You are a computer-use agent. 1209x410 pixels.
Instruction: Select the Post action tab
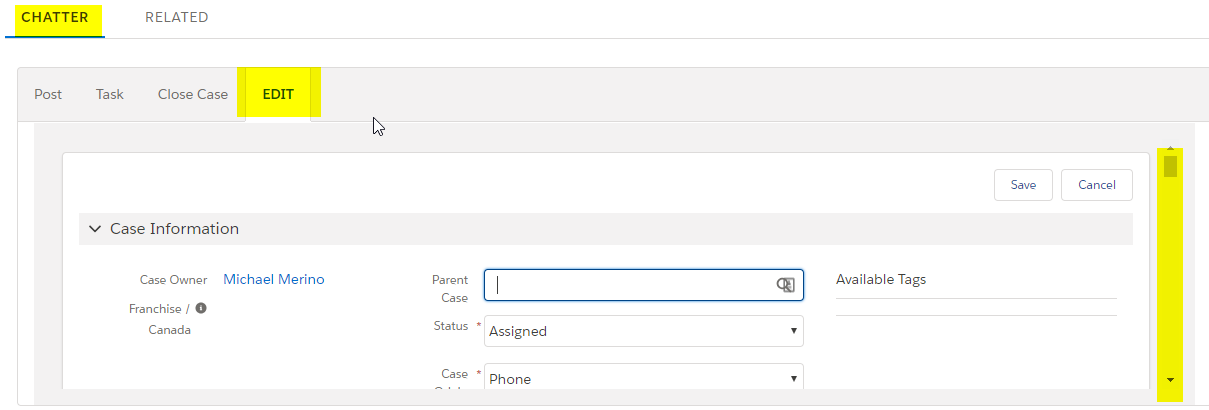(x=48, y=94)
